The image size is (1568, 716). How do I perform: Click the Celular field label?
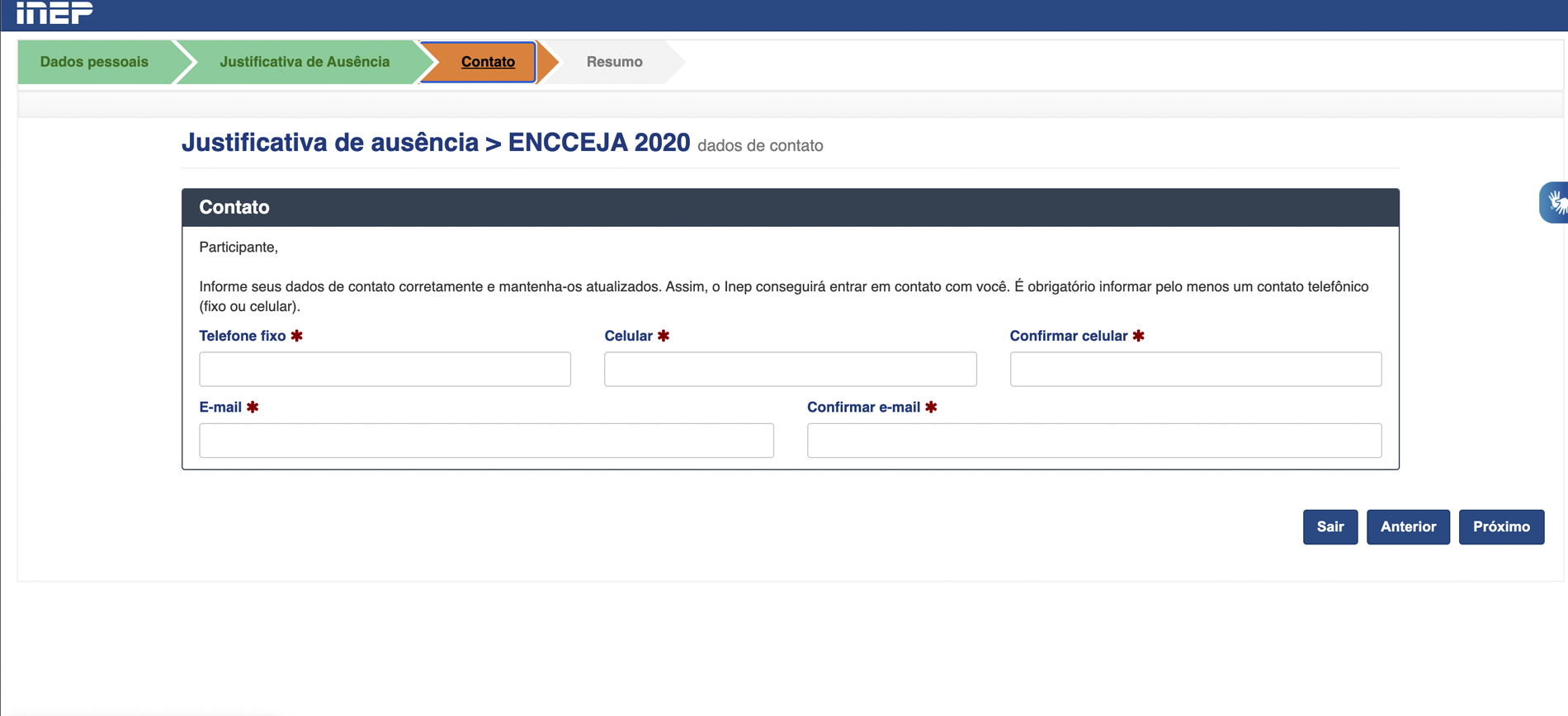point(628,336)
